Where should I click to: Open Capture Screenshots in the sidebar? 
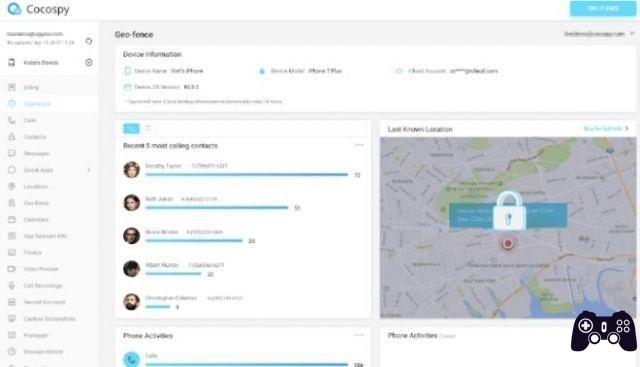pyautogui.click(x=49, y=318)
